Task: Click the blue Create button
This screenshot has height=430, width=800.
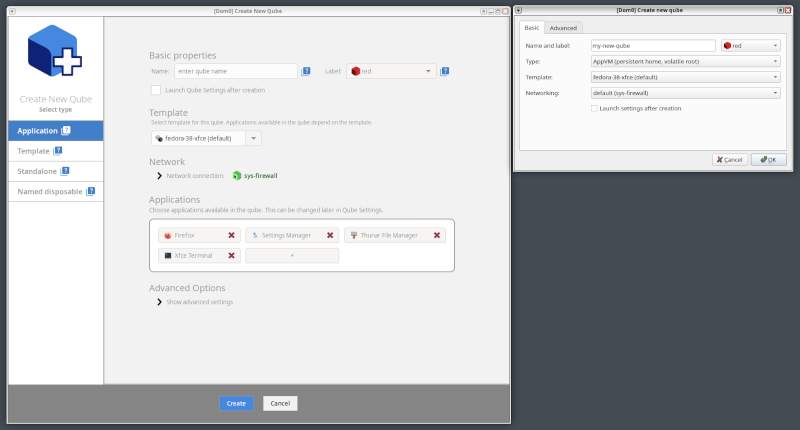Action: pos(236,403)
